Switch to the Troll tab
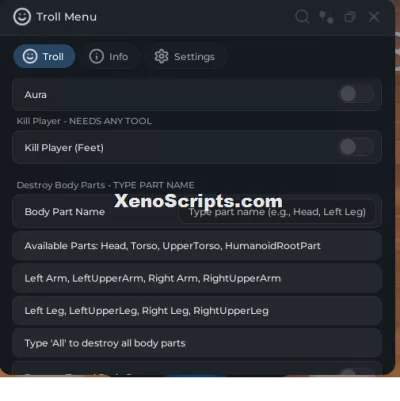 point(44,56)
